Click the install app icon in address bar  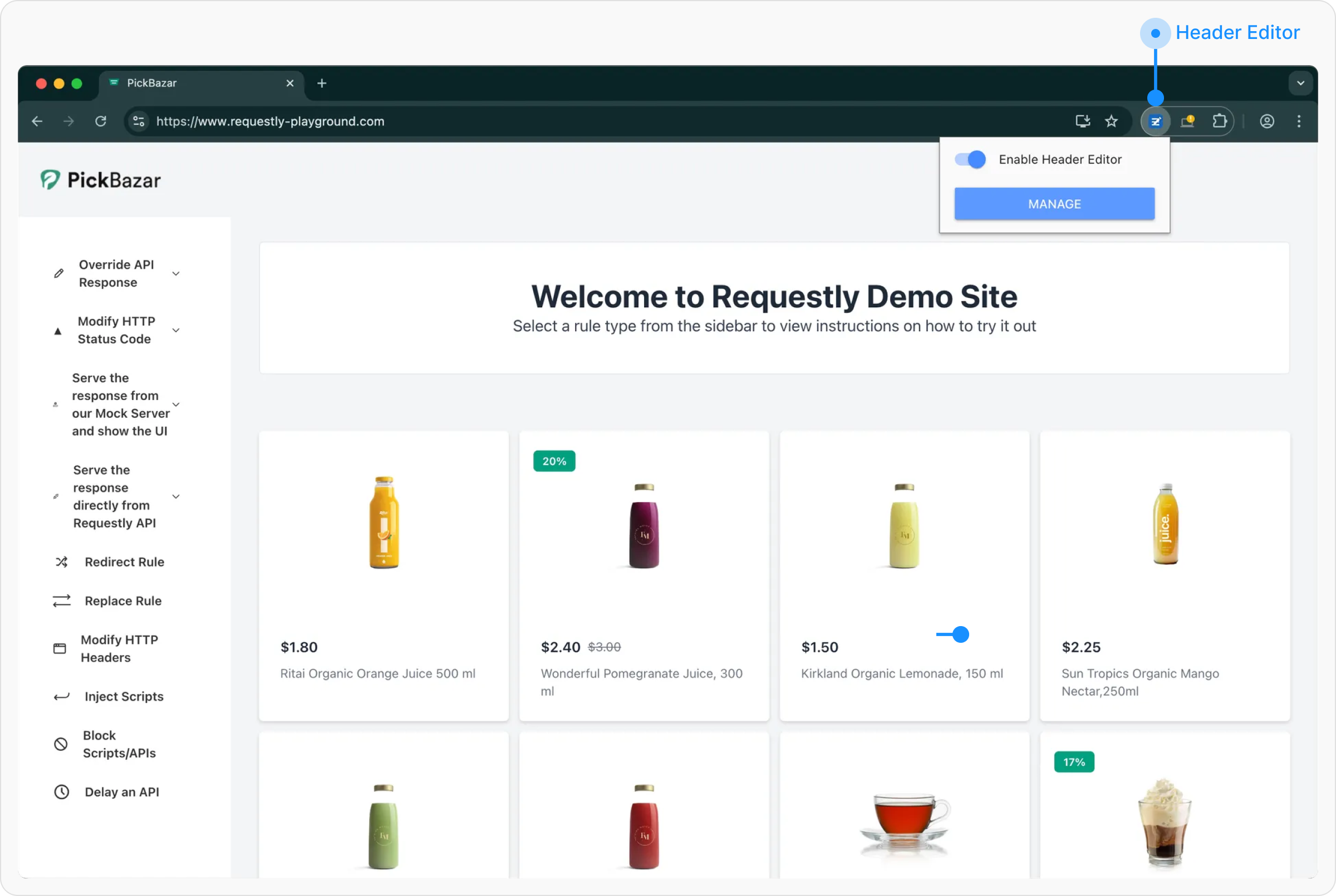[x=1082, y=121]
